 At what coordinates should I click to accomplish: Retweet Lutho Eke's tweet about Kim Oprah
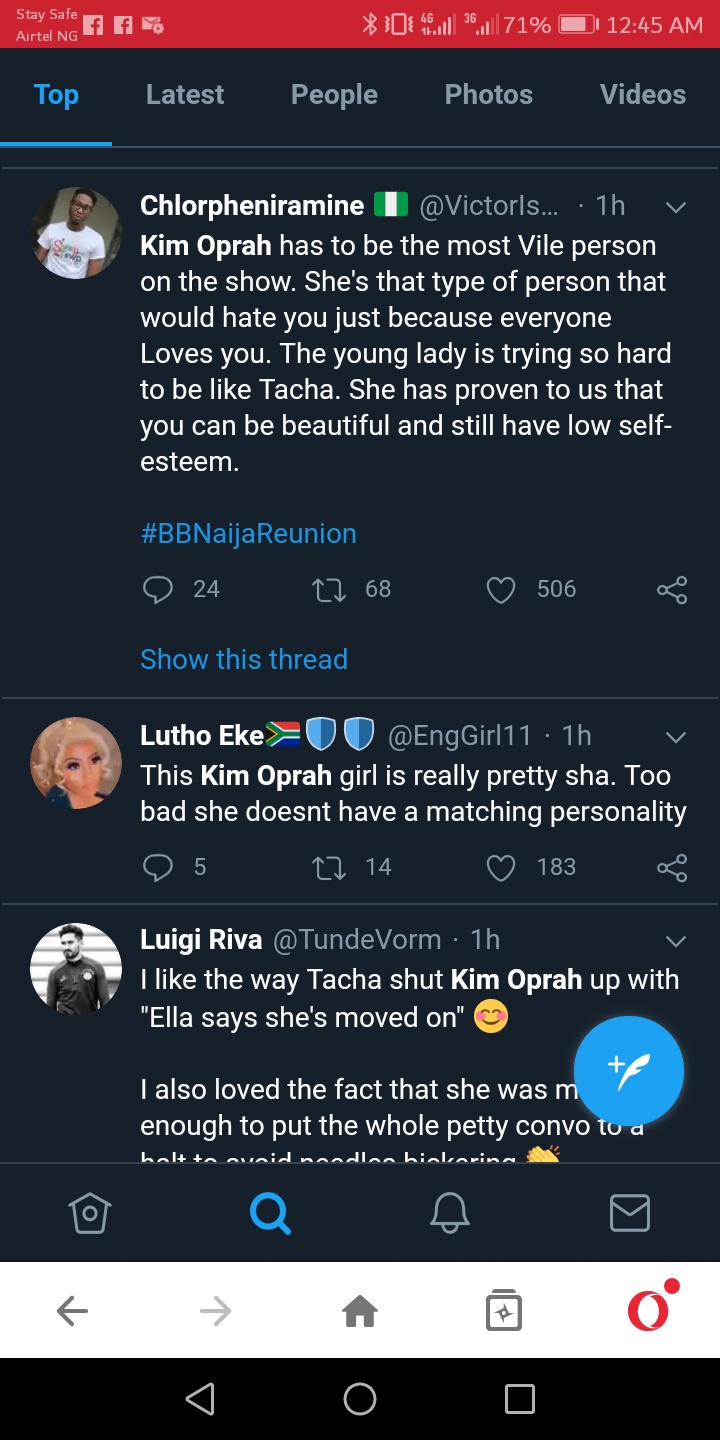pyautogui.click(x=329, y=867)
